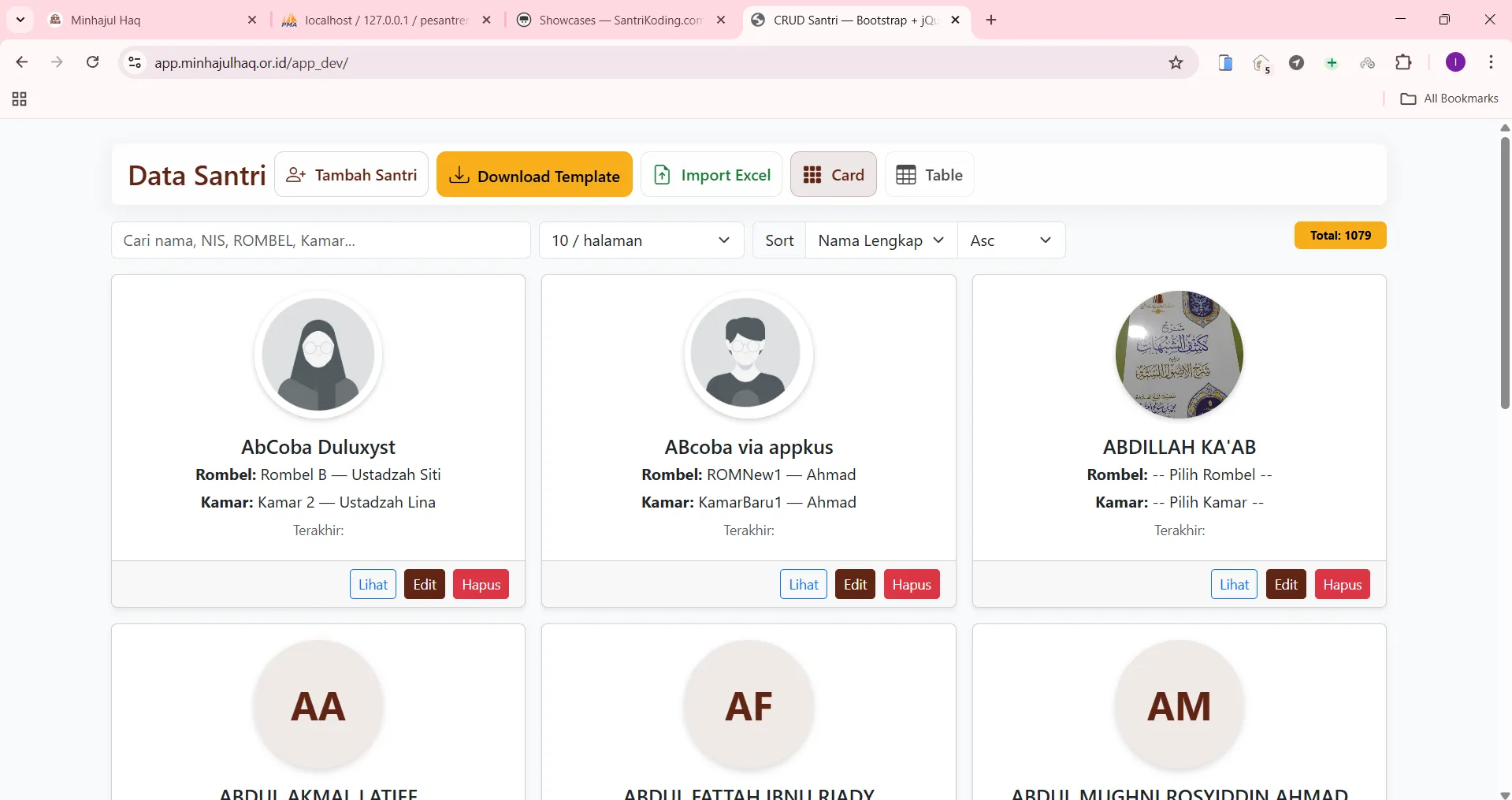
Task: Open a new browser tab
Action: (991, 20)
